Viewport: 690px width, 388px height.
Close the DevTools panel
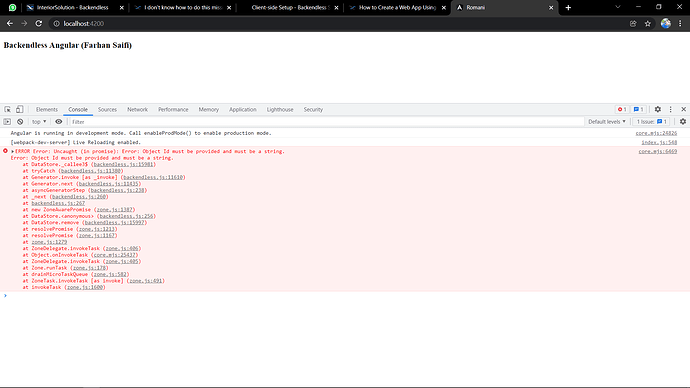[683, 110]
